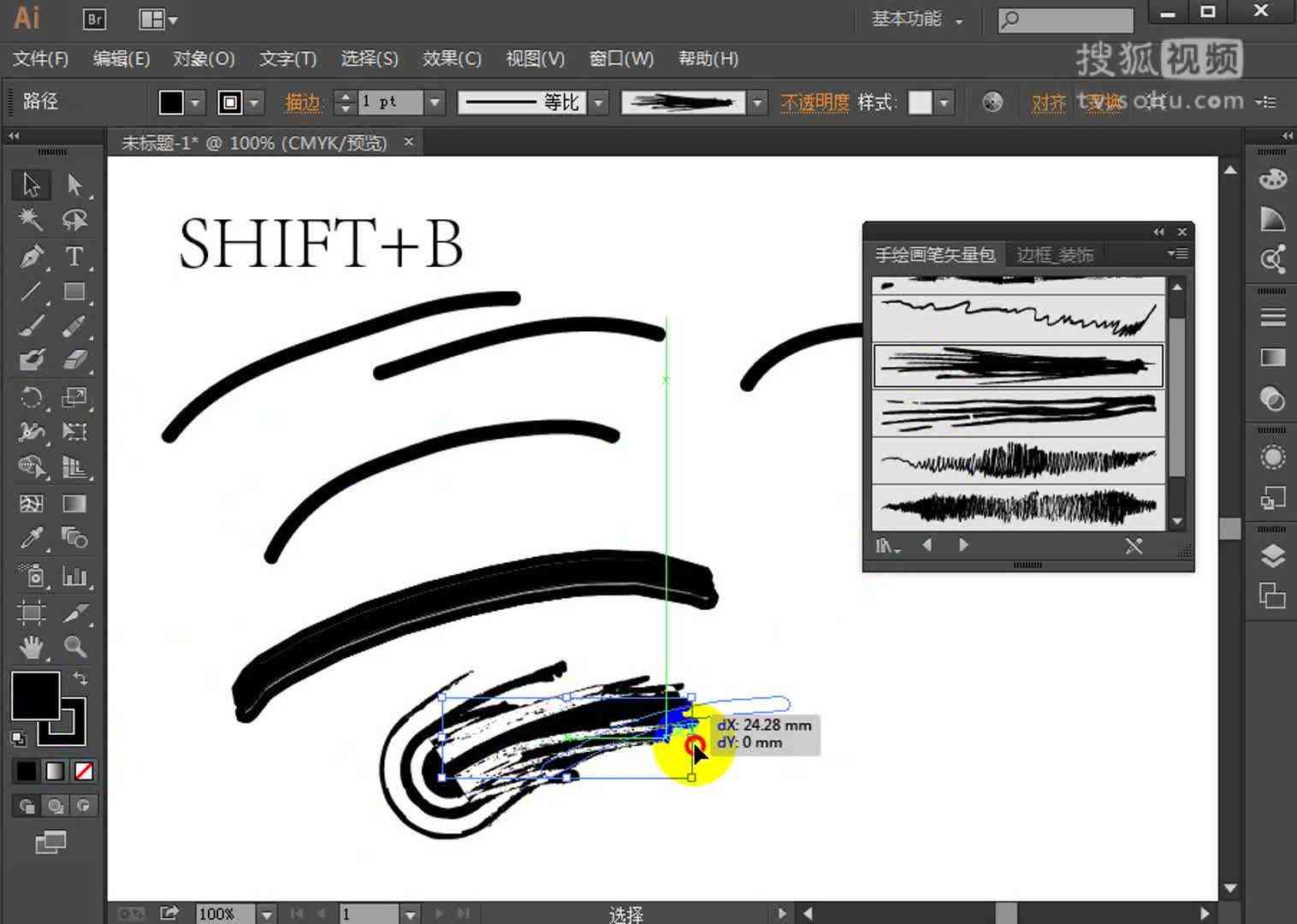This screenshot has width=1297, height=924.
Task: Select the Eyedropper tool
Action: tap(32, 537)
